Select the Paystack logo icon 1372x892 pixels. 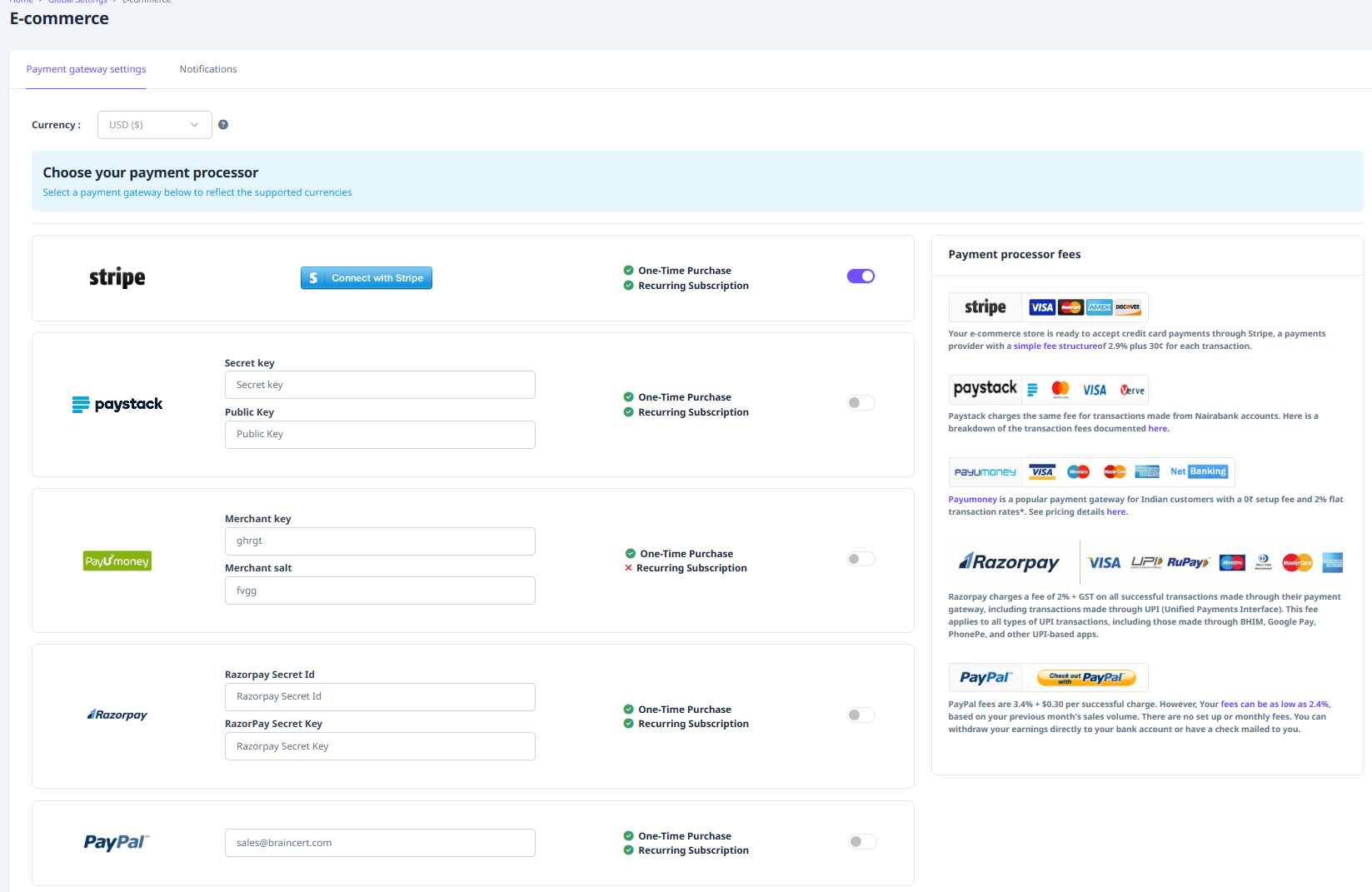(x=117, y=404)
